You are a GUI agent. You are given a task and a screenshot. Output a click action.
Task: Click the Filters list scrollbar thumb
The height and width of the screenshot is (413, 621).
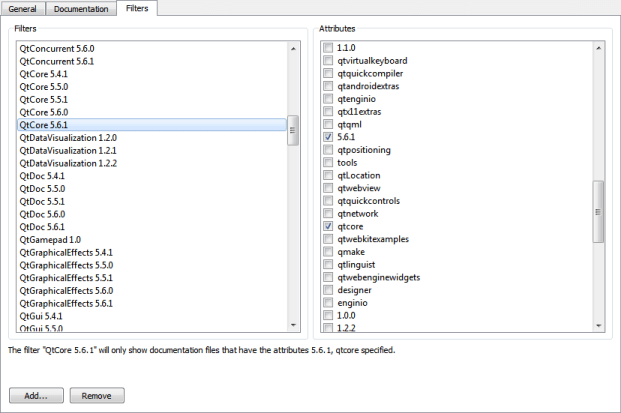[293, 130]
